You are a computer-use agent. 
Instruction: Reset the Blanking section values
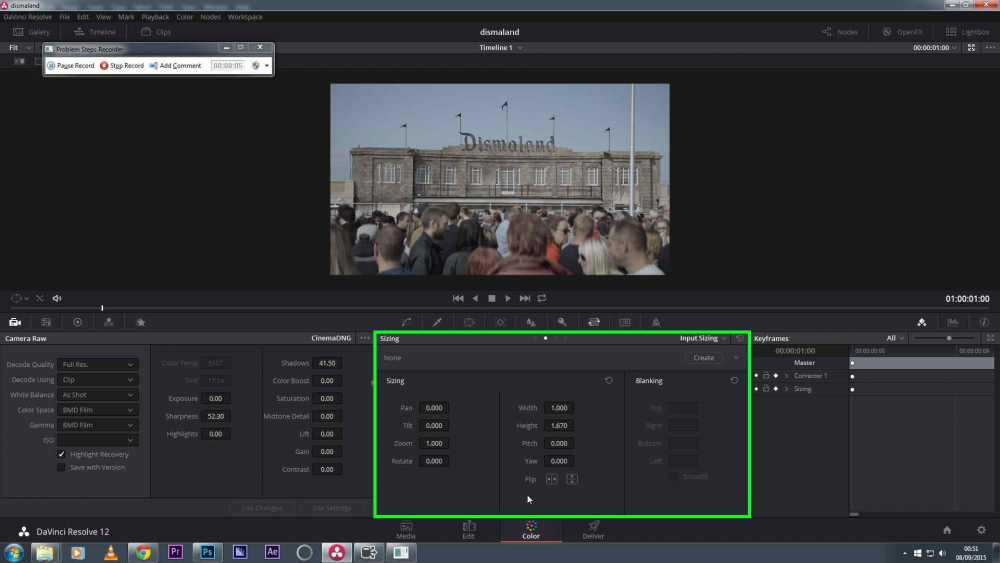(734, 381)
